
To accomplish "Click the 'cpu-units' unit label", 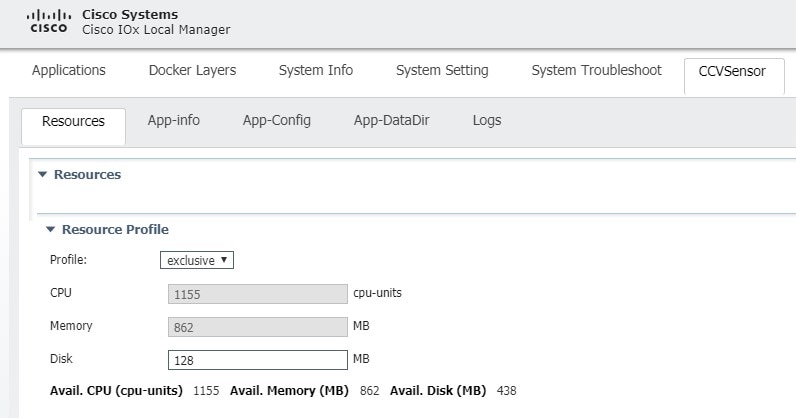I will pos(377,293).
